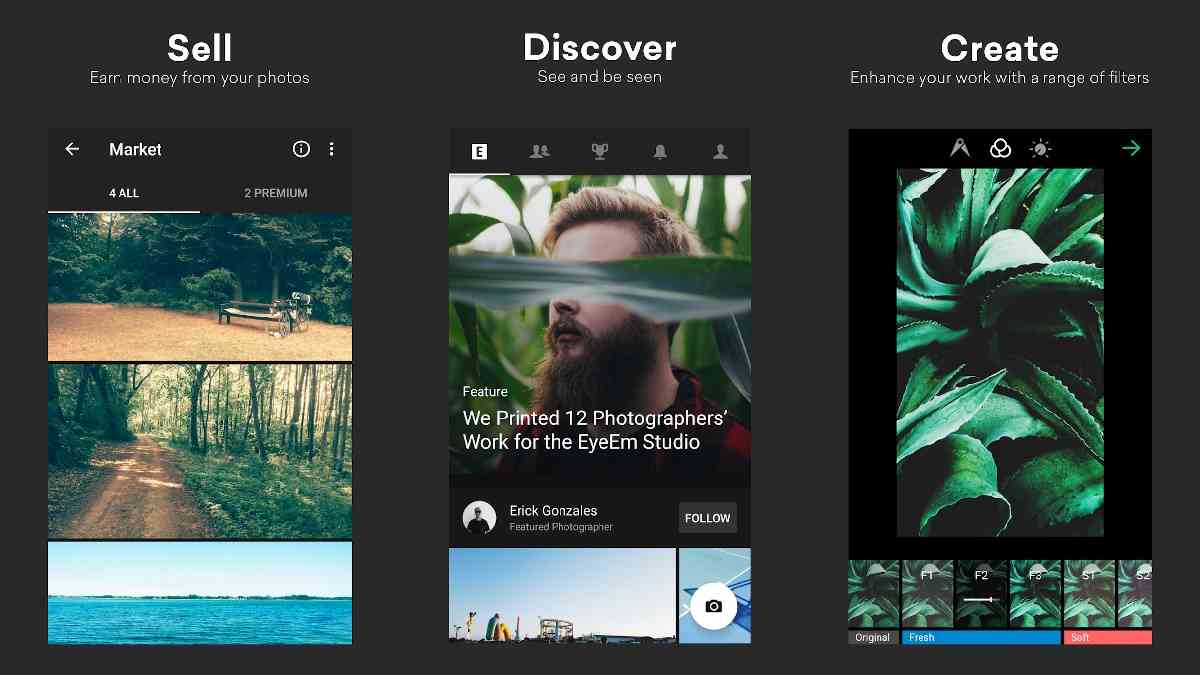The image size is (1200, 675).
Task: Open the Market info icon
Action: pyautogui.click(x=301, y=149)
